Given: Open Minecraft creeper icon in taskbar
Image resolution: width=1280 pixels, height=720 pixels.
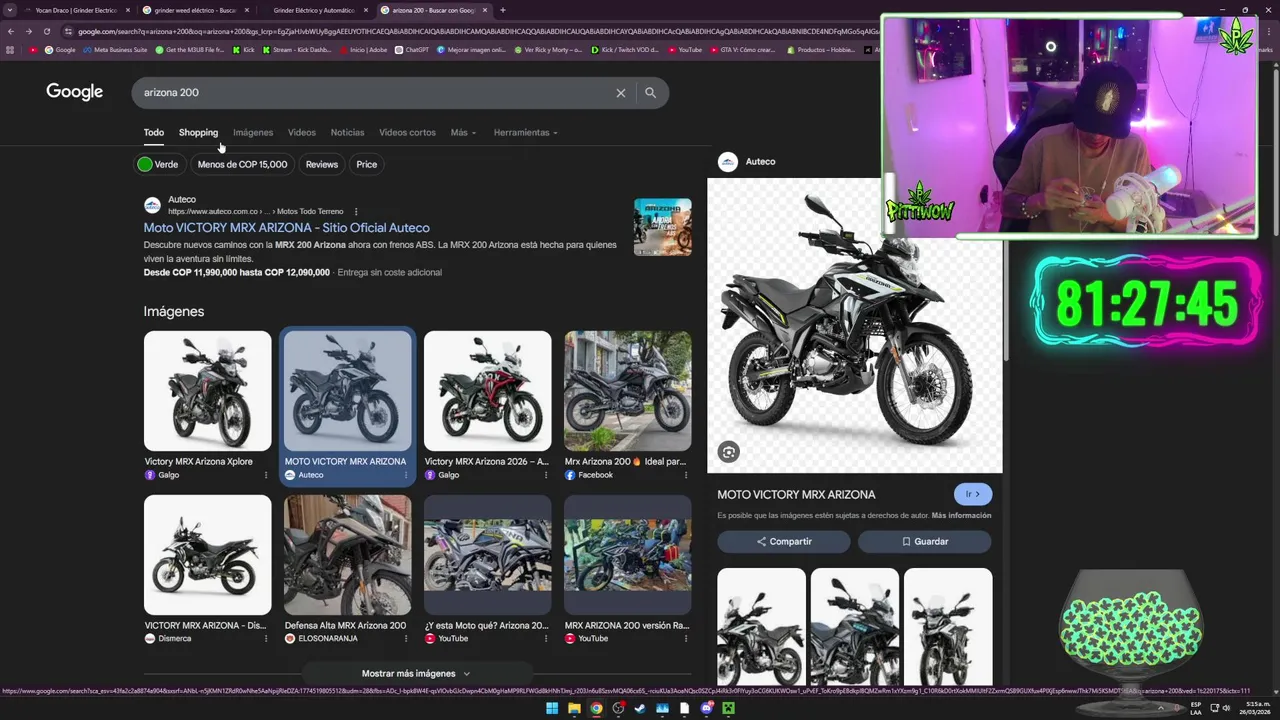Looking at the screenshot, I should tap(728, 708).
